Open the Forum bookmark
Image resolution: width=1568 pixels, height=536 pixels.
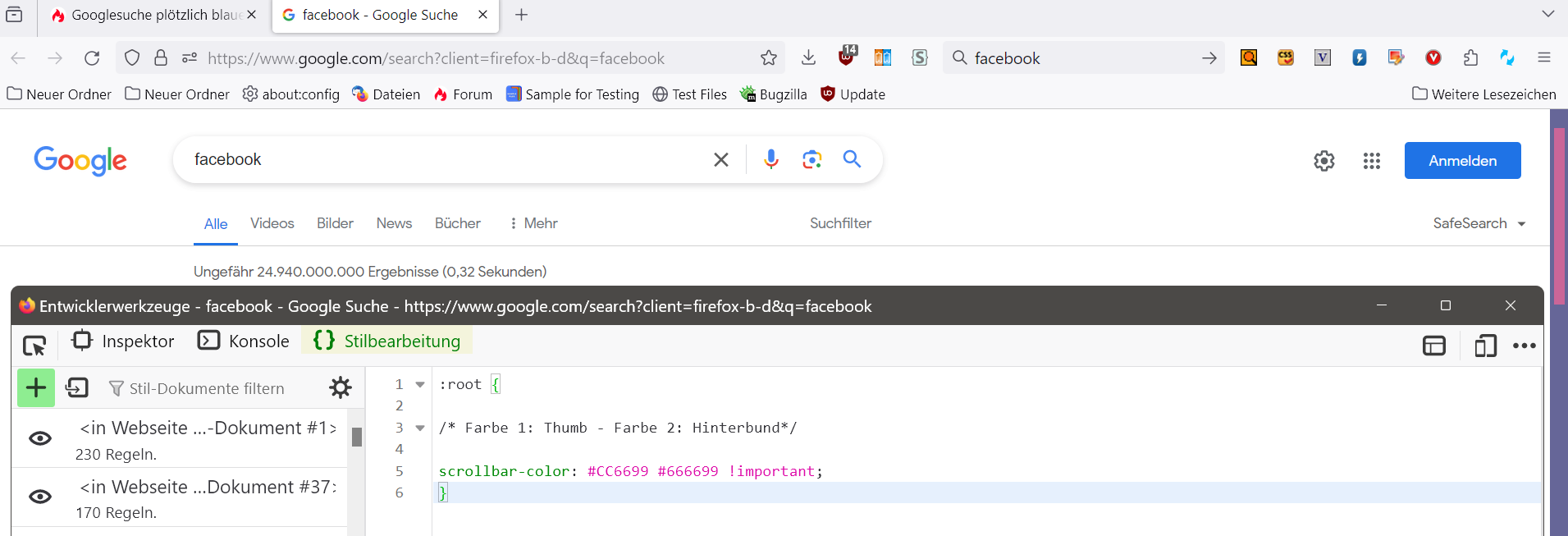click(463, 94)
